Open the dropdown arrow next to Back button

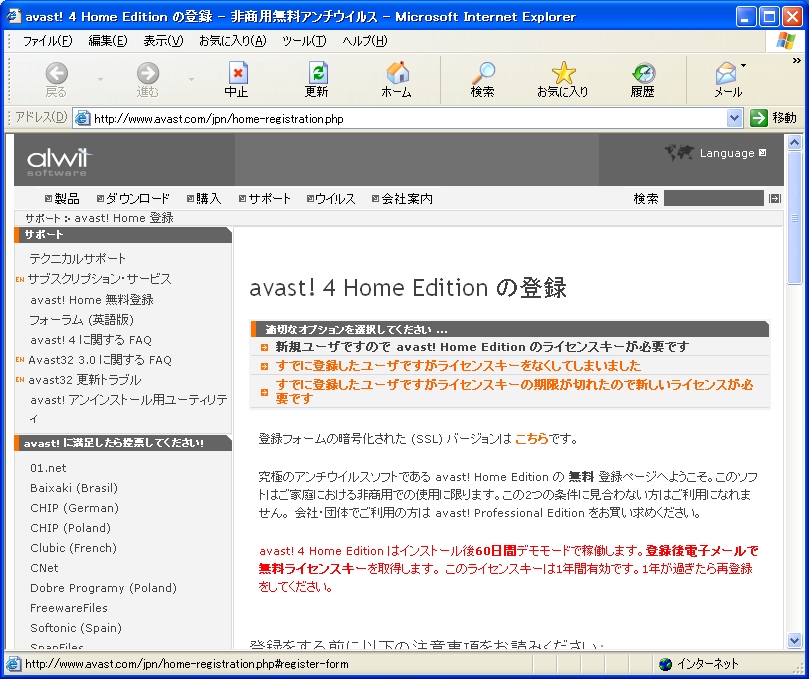(101, 79)
